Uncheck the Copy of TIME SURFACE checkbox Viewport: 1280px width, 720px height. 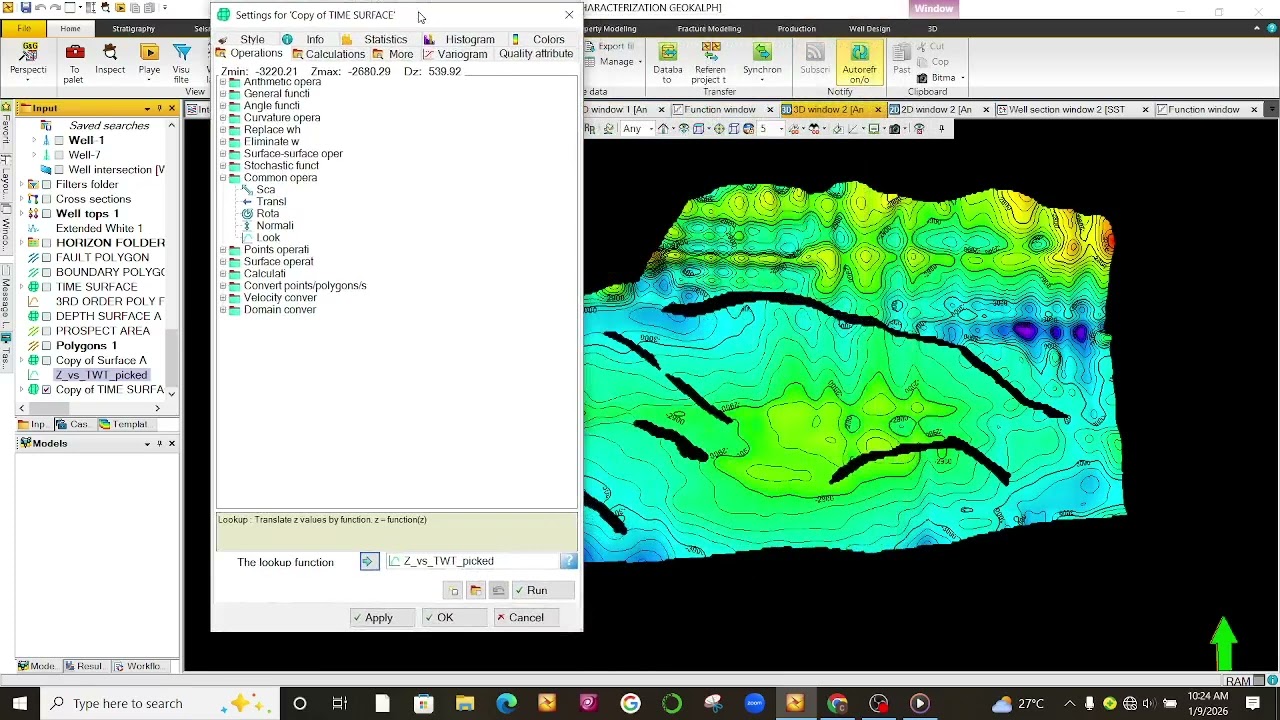click(46, 390)
